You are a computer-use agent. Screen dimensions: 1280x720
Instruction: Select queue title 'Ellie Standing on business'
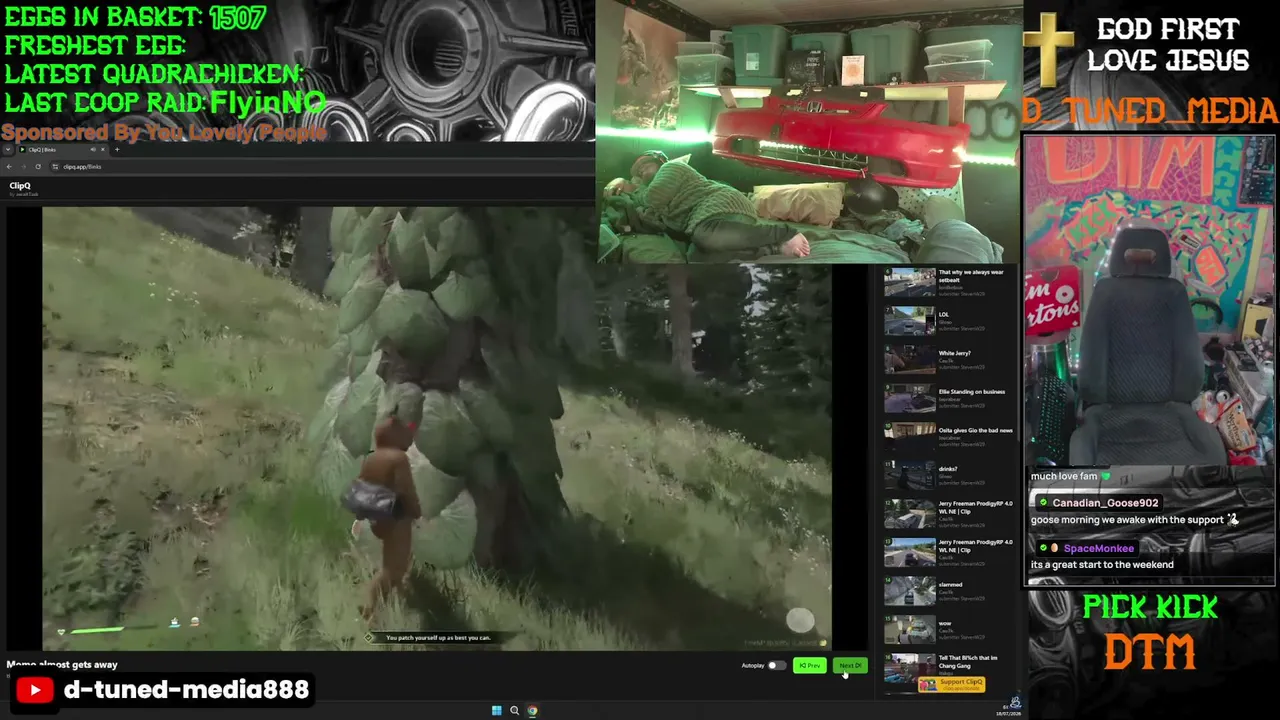(x=972, y=392)
